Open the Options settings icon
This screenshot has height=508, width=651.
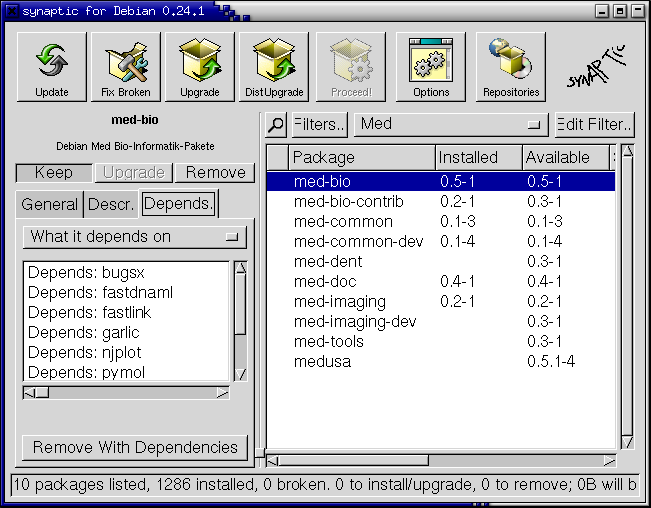click(431, 67)
